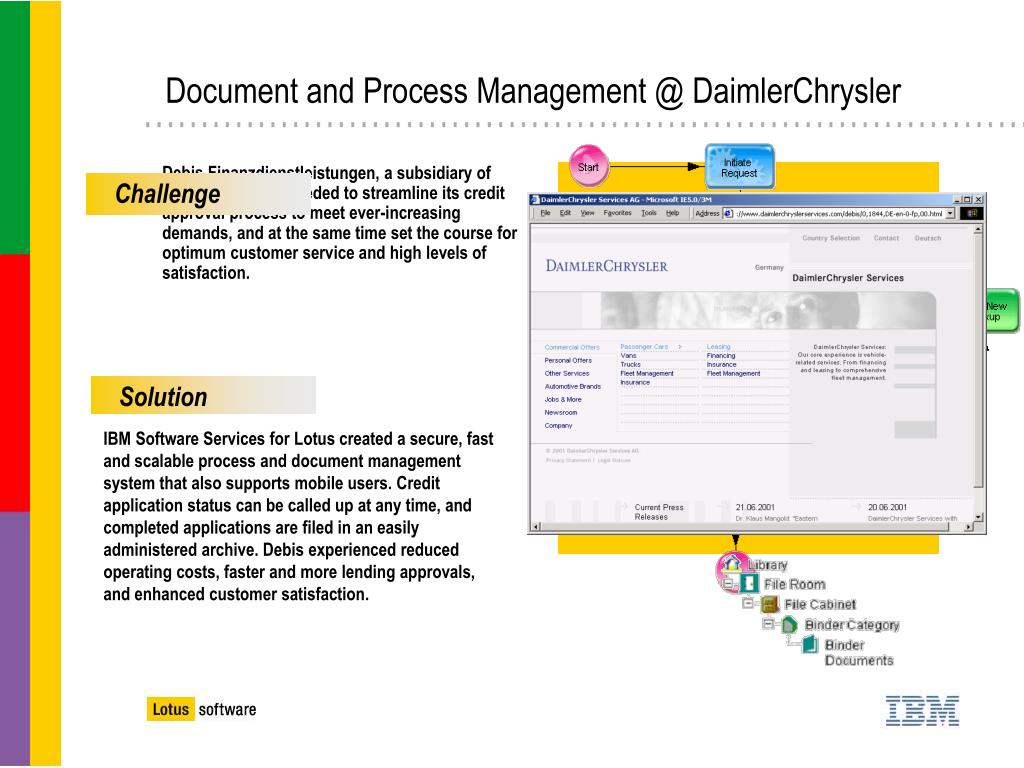Click the horizontal scrollbar left arrow in IE

coord(536,526)
